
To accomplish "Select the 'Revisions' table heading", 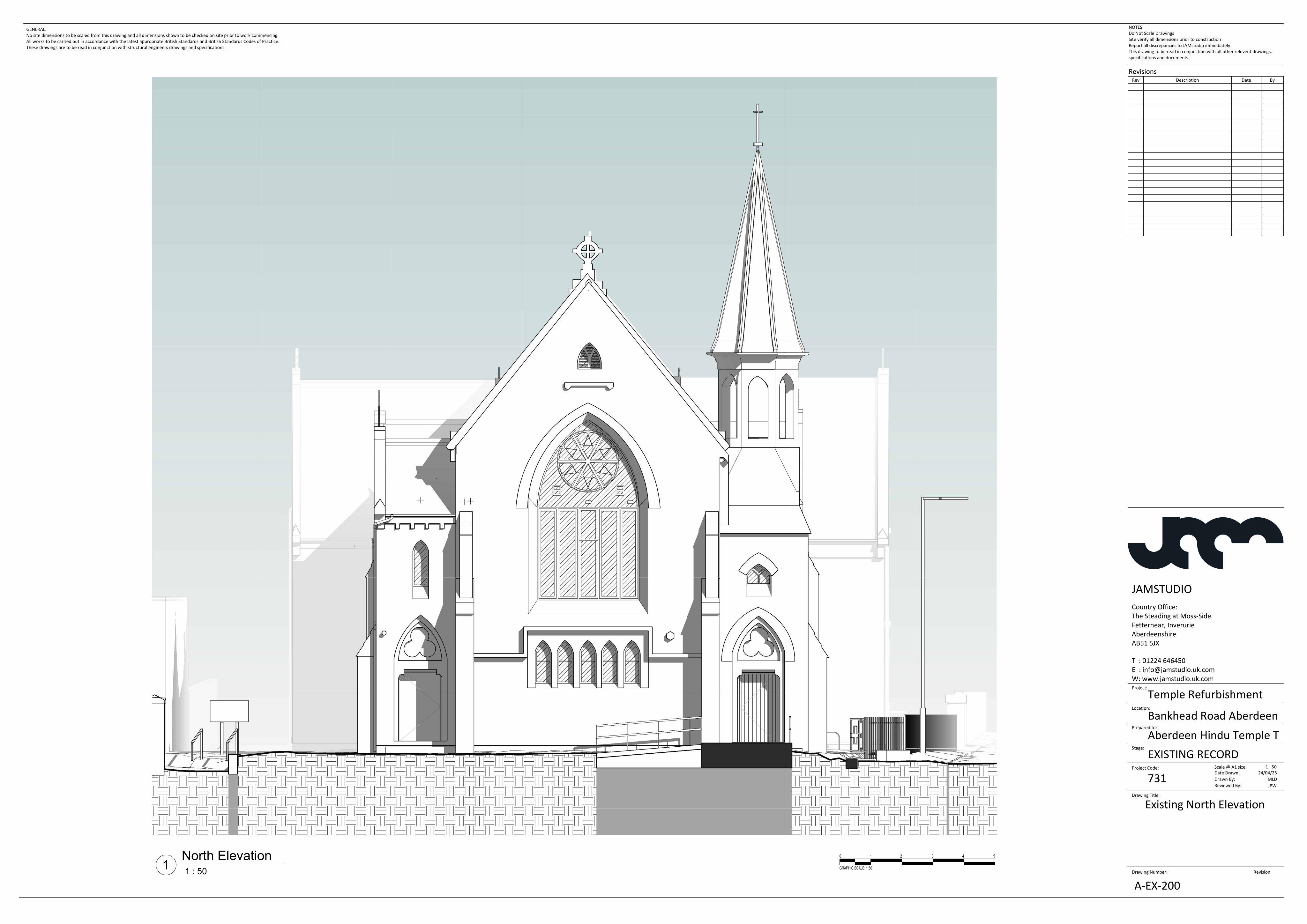I will 1142,72.
